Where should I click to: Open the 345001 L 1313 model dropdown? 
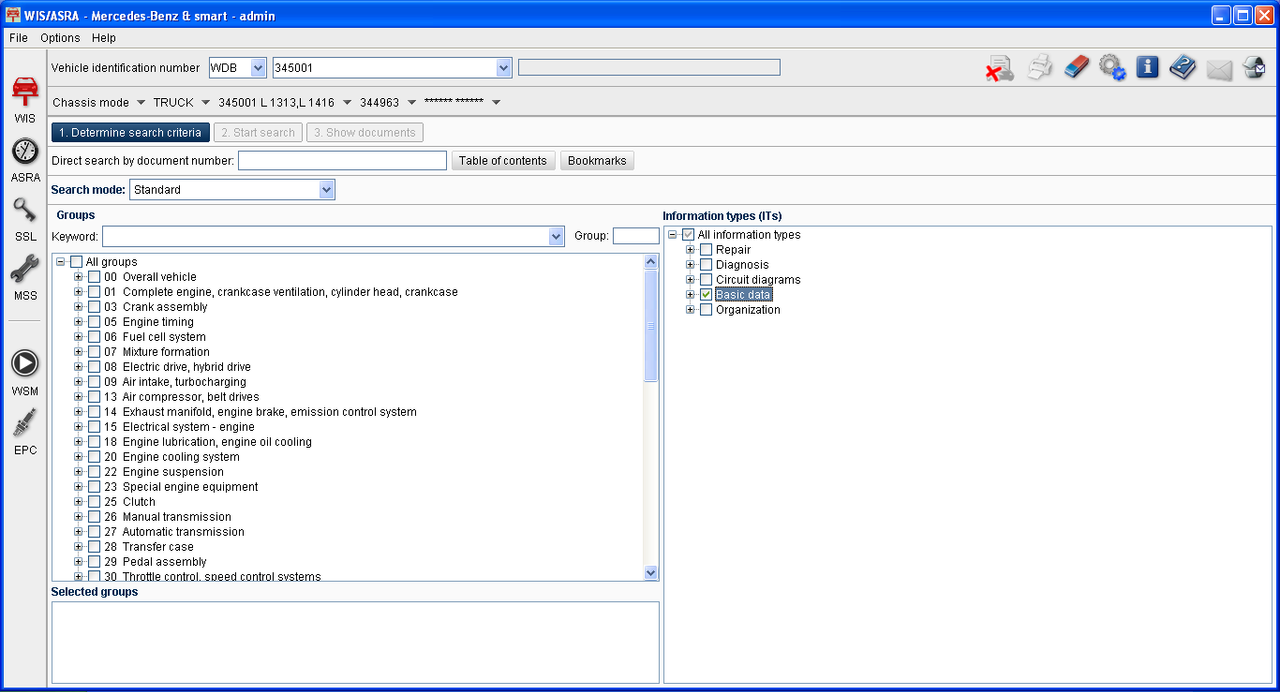click(347, 102)
